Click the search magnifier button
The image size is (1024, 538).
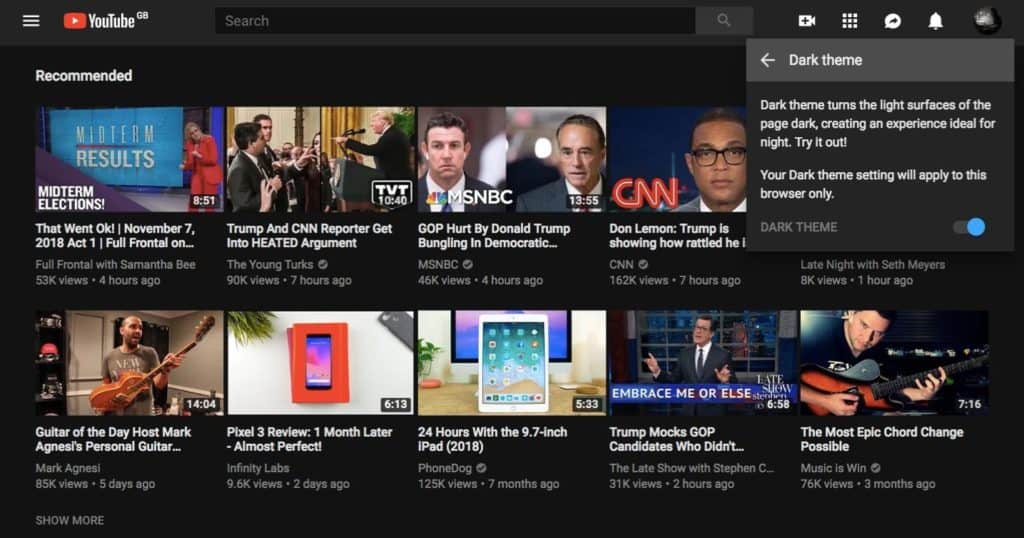click(724, 21)
